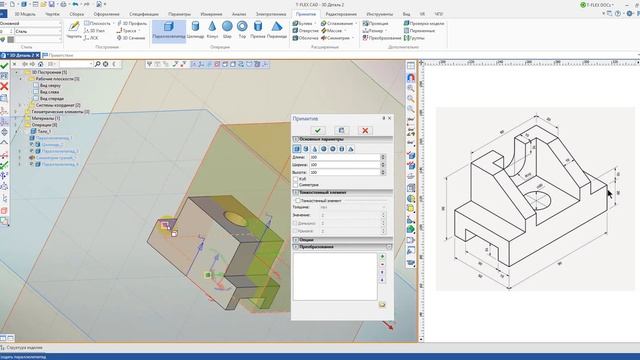Image resolution: width=640 pixels, height=360 pixels.
Task: Click the search magnifier in model tree toolbar
Action: click(x=97, y=64)
